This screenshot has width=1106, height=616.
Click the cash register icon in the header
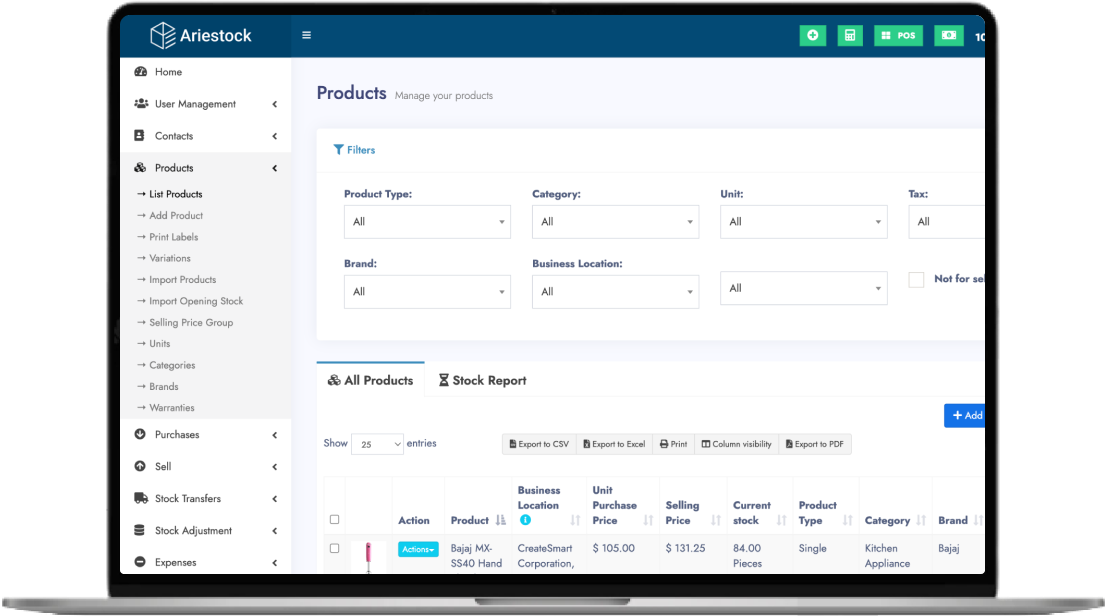[x=948, y=35]
